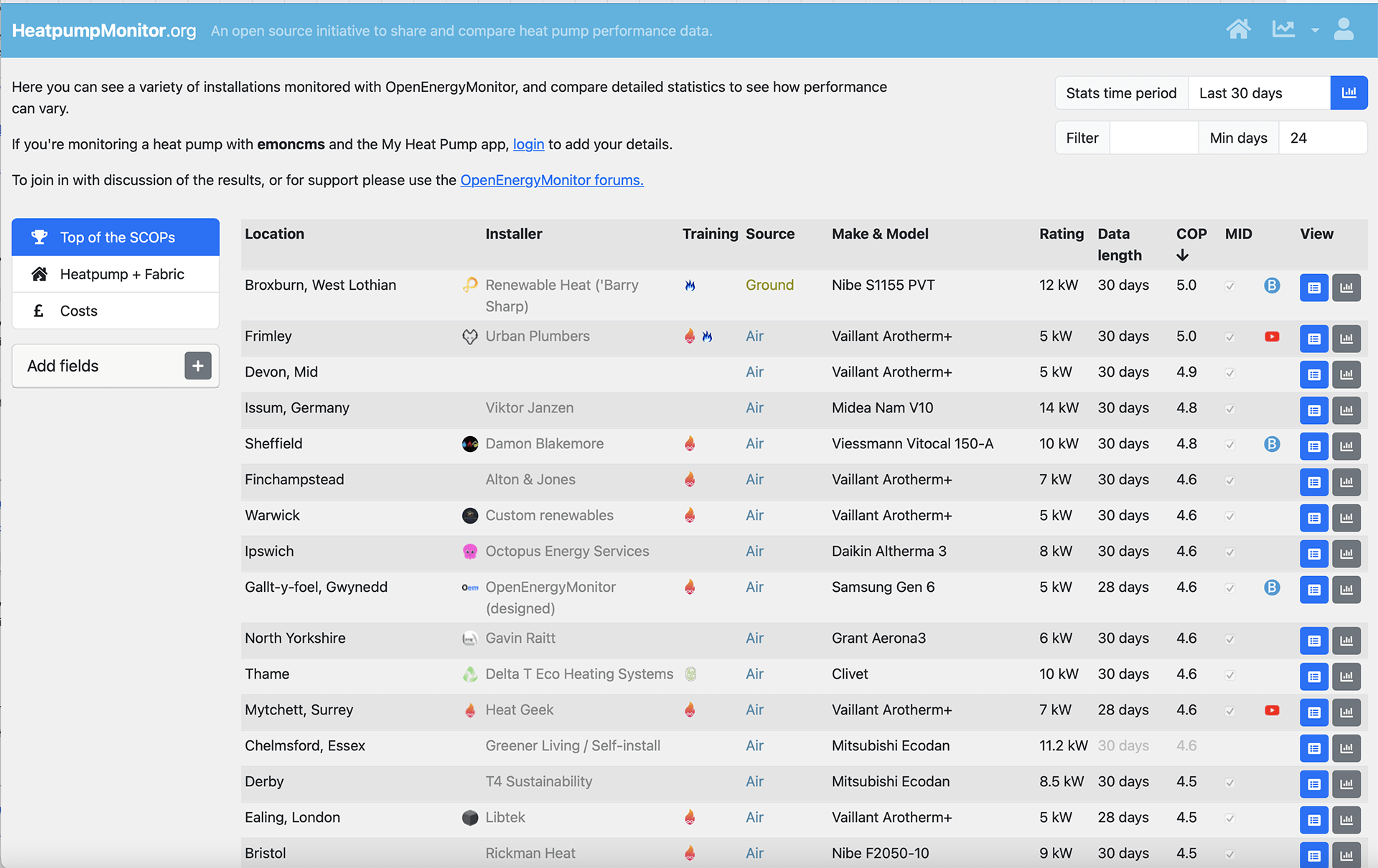Switch to the Costs tab

coord(116,311)
